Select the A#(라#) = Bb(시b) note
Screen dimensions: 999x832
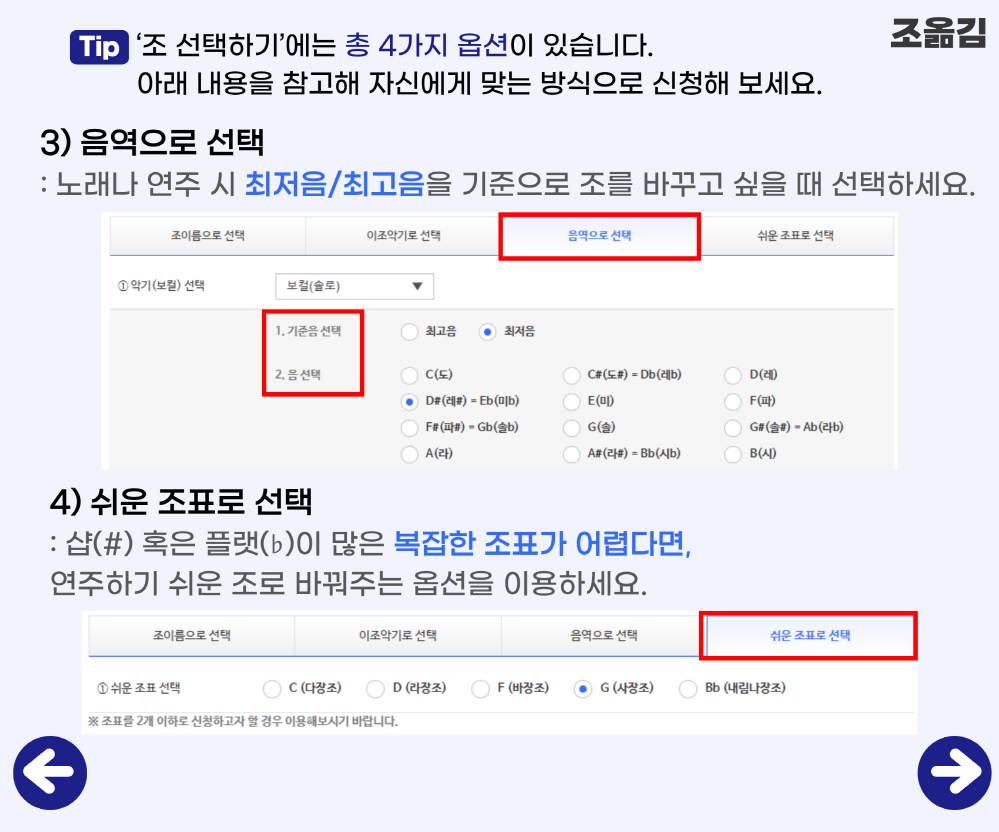(574, 455)
